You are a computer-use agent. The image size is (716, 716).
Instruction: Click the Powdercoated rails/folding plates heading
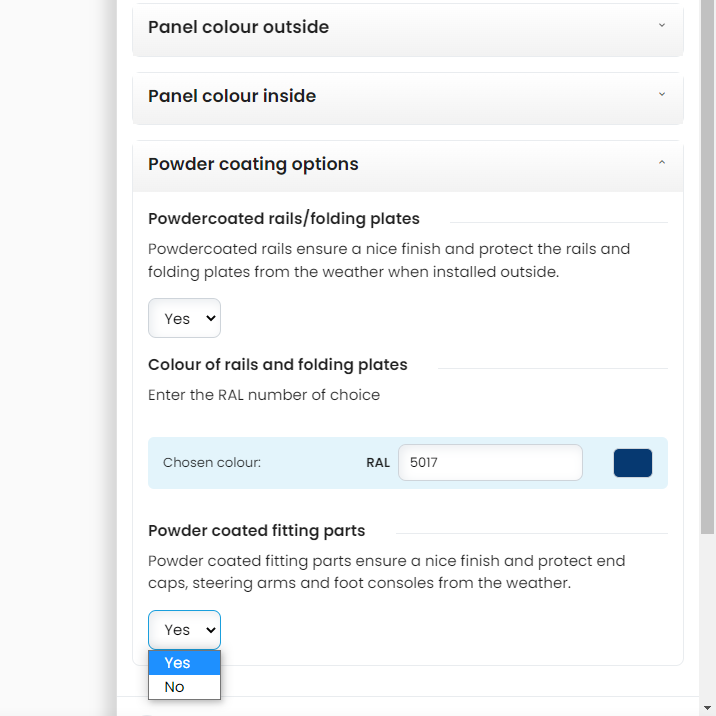click(284, 218)
